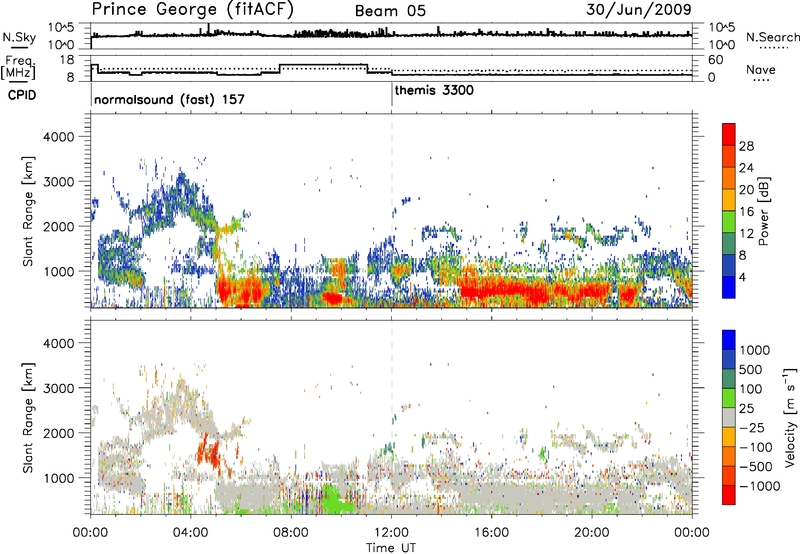Click the green velocity patch near 09:30 UT
800x554 pixels.
click(334, 499)
